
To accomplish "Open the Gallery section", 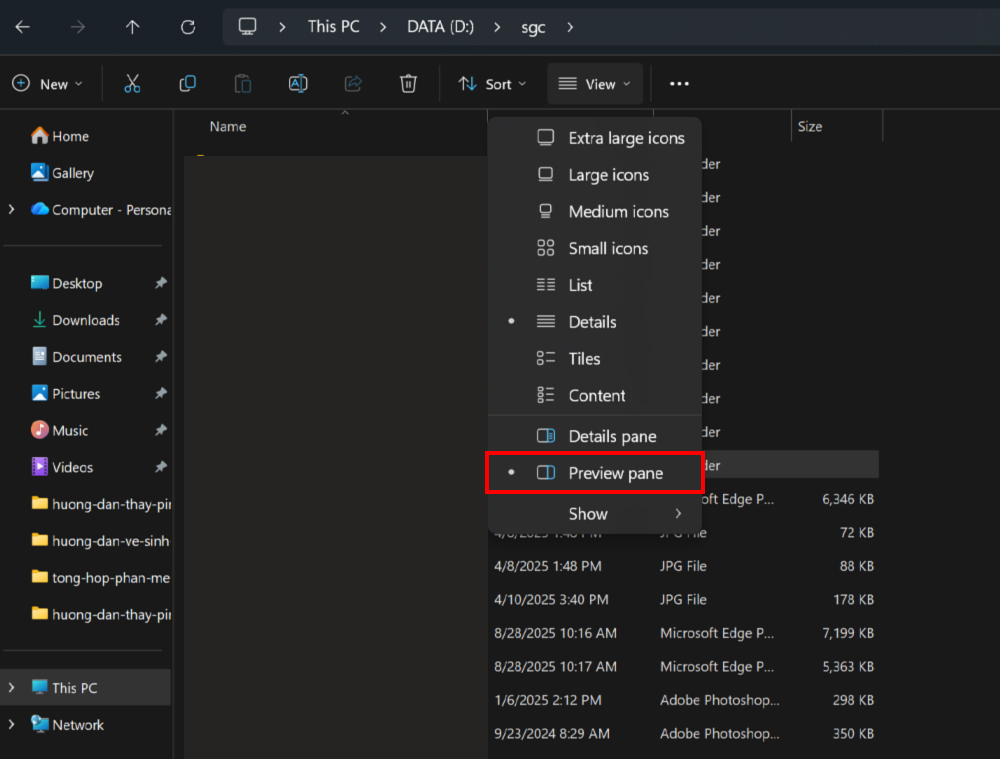I will point(70,172).
